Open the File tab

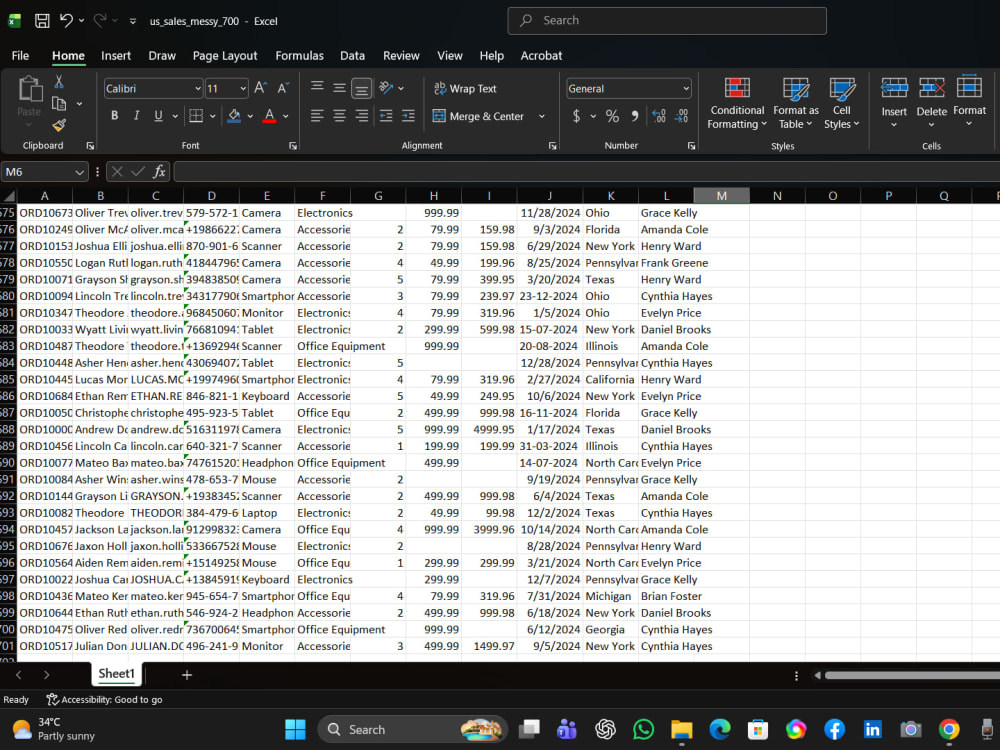tap(20, 55)
